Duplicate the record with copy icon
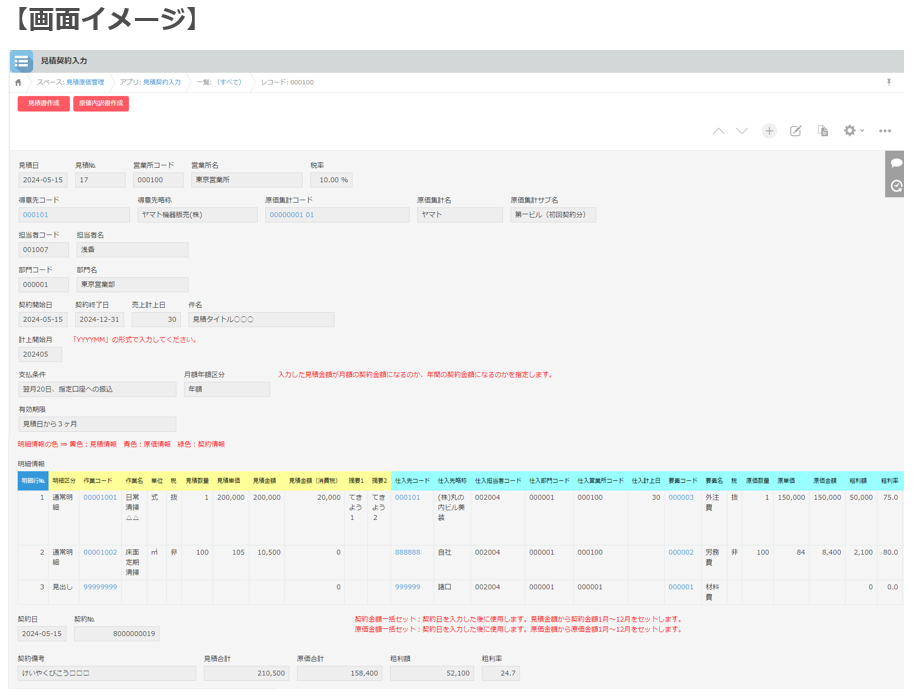 click(822, 131)
